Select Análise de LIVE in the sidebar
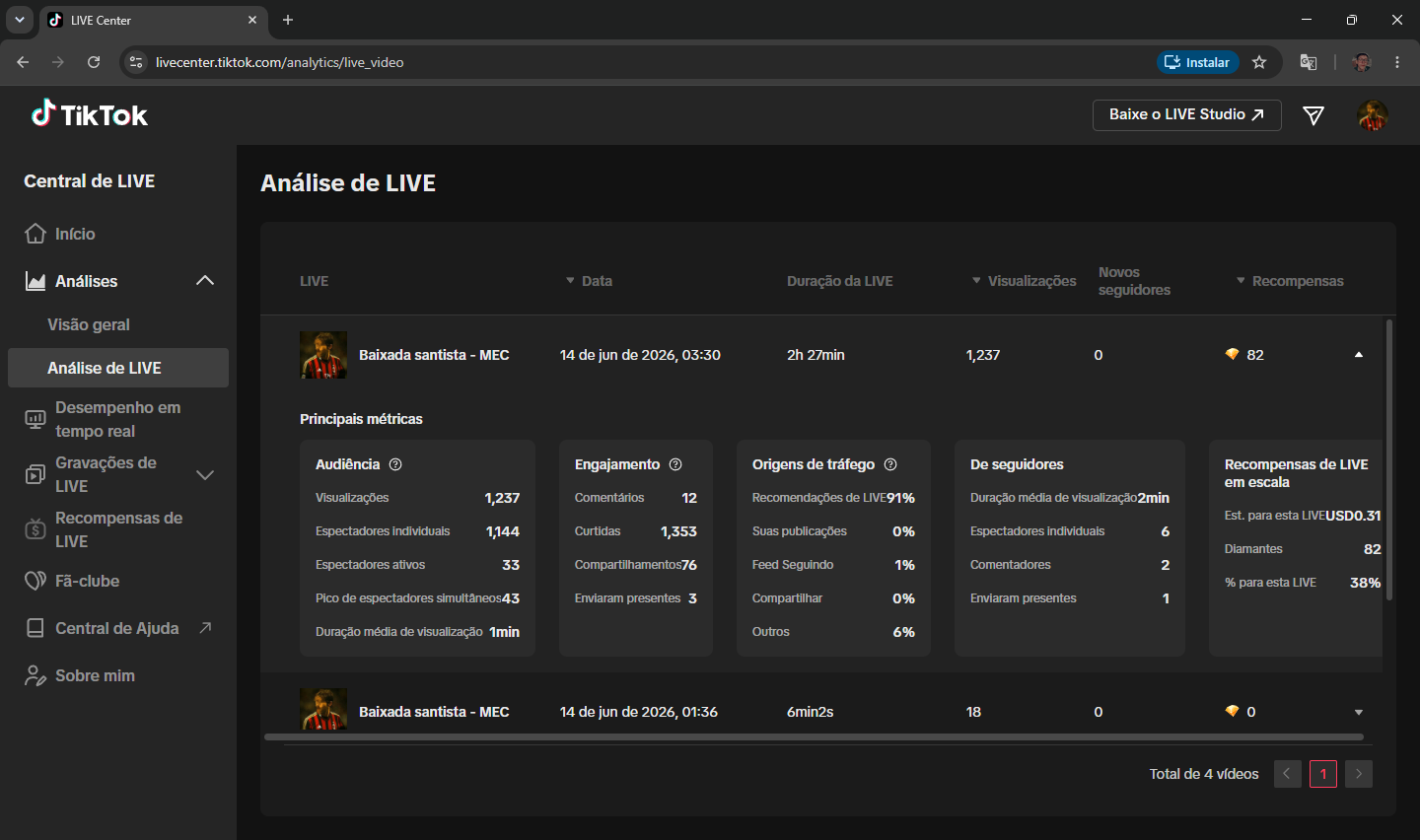The image size is (1420, 840). pos(118,368)
